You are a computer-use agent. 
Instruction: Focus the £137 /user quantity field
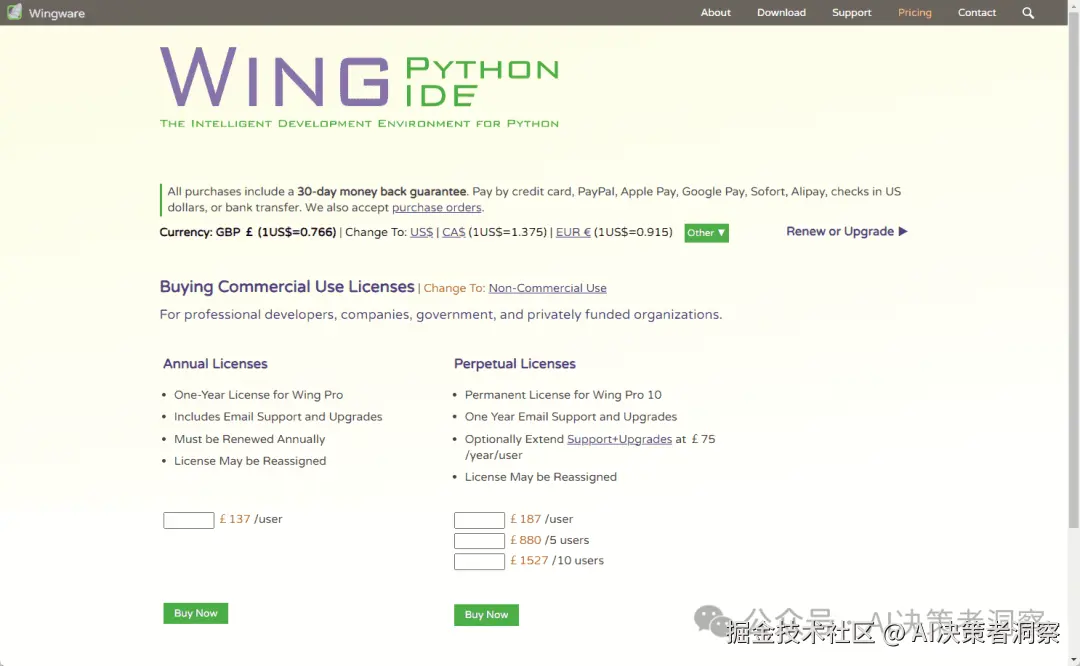point(189,520)
